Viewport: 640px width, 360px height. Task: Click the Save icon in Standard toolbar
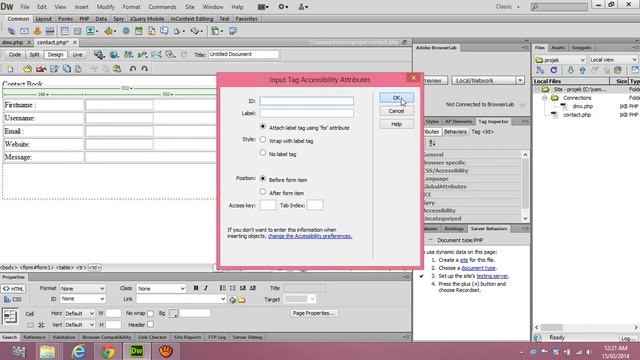54,69
